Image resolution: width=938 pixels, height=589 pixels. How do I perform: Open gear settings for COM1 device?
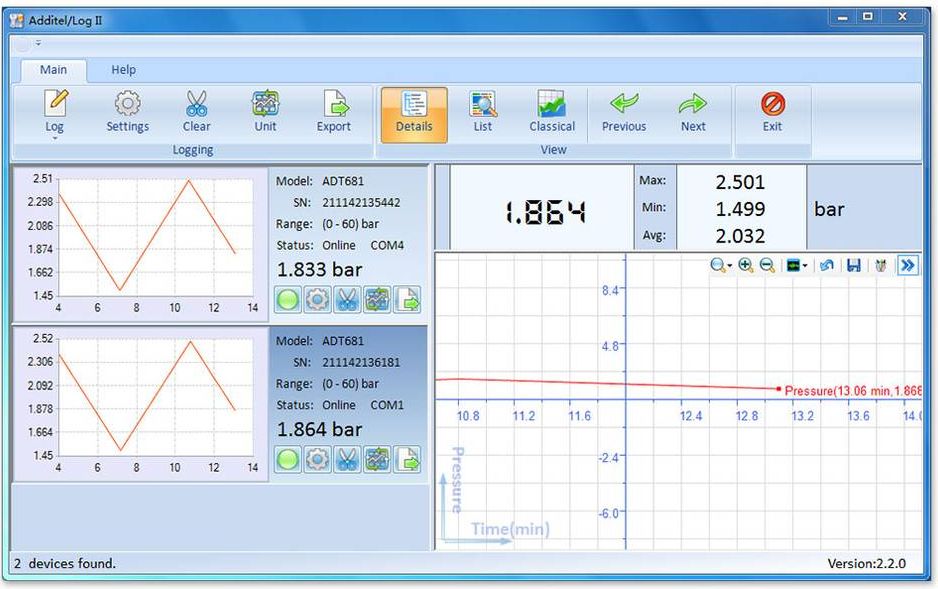(x=318, y=460)
